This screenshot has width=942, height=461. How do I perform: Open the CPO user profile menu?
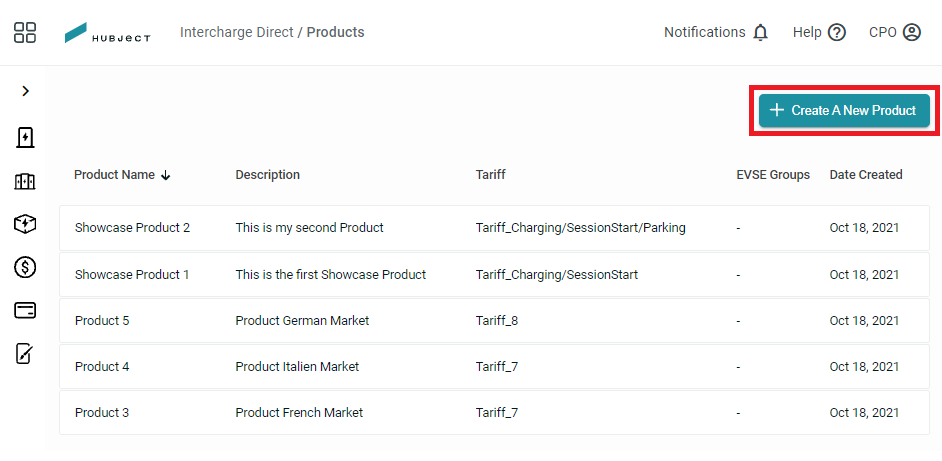[895, 32]
